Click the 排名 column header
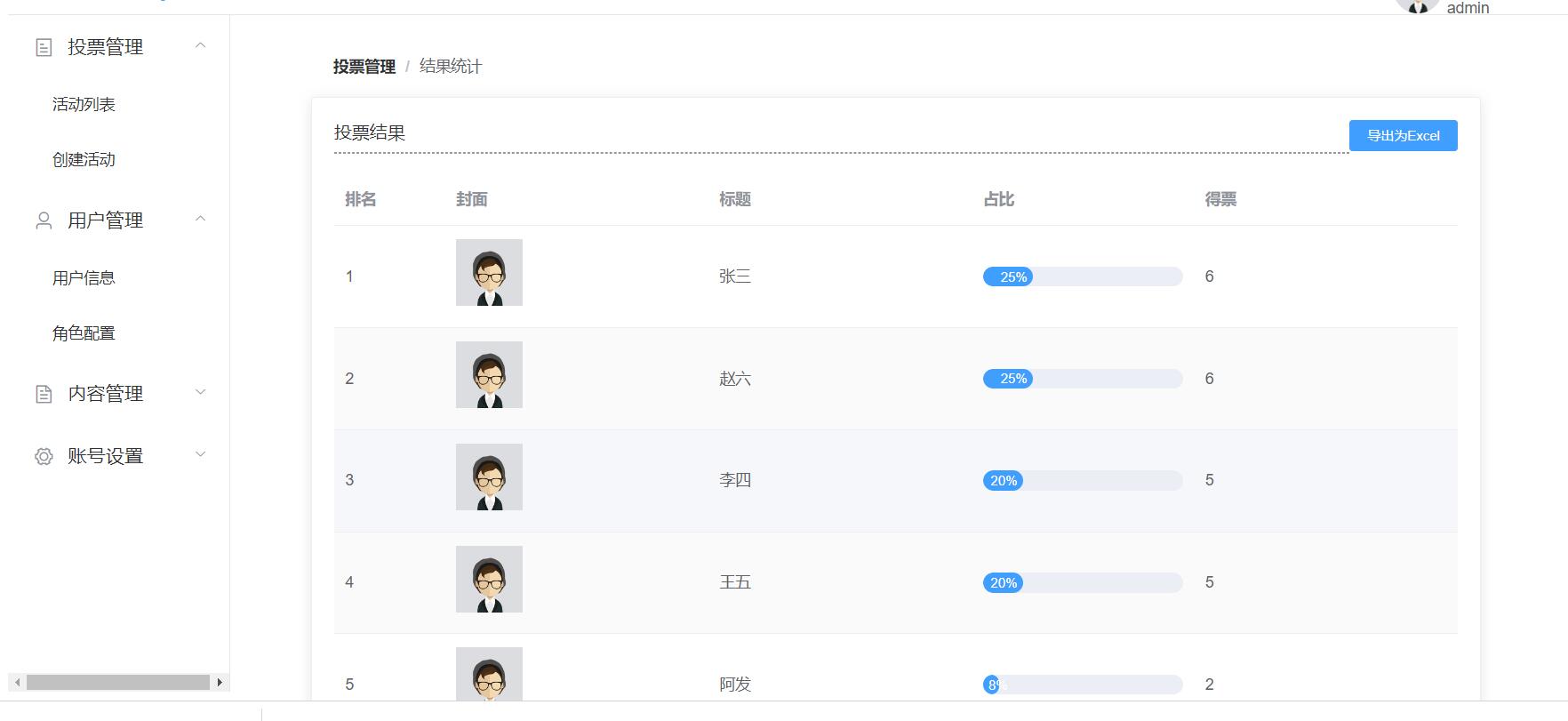 coord(361,199)
